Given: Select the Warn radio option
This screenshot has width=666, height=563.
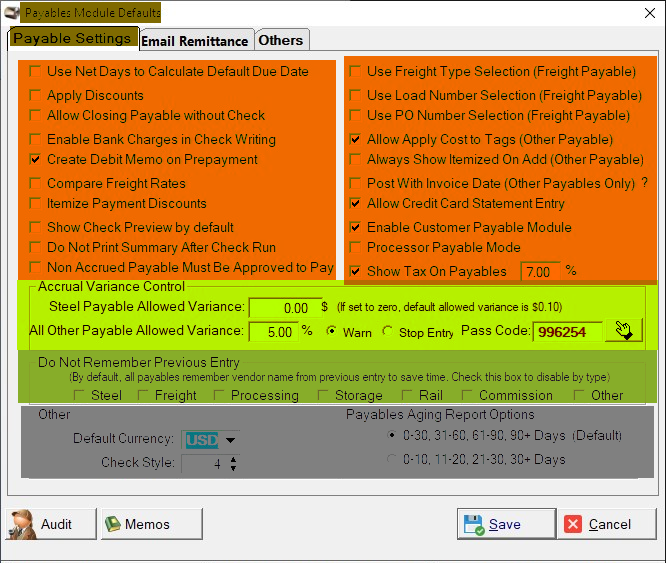Looking at the screenshot, I should [x=331, y=331].
